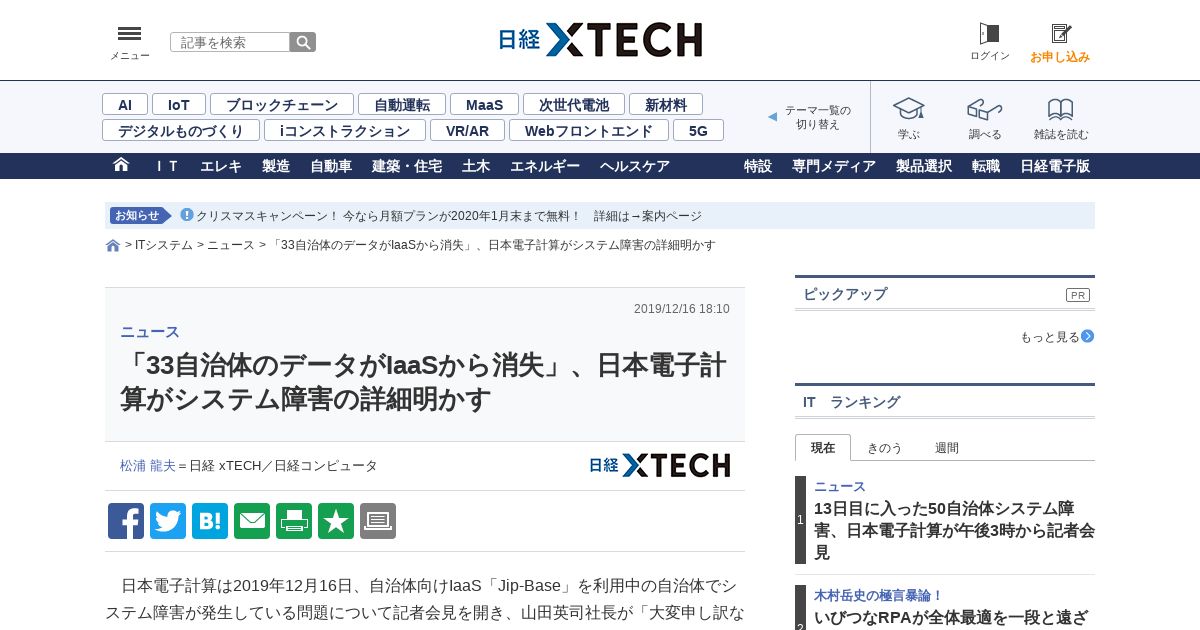The height and width of the screenshot is (630, 1200).
Task: Click the search magnifier button
Action: pyautogui.click(x=303, y=42)
